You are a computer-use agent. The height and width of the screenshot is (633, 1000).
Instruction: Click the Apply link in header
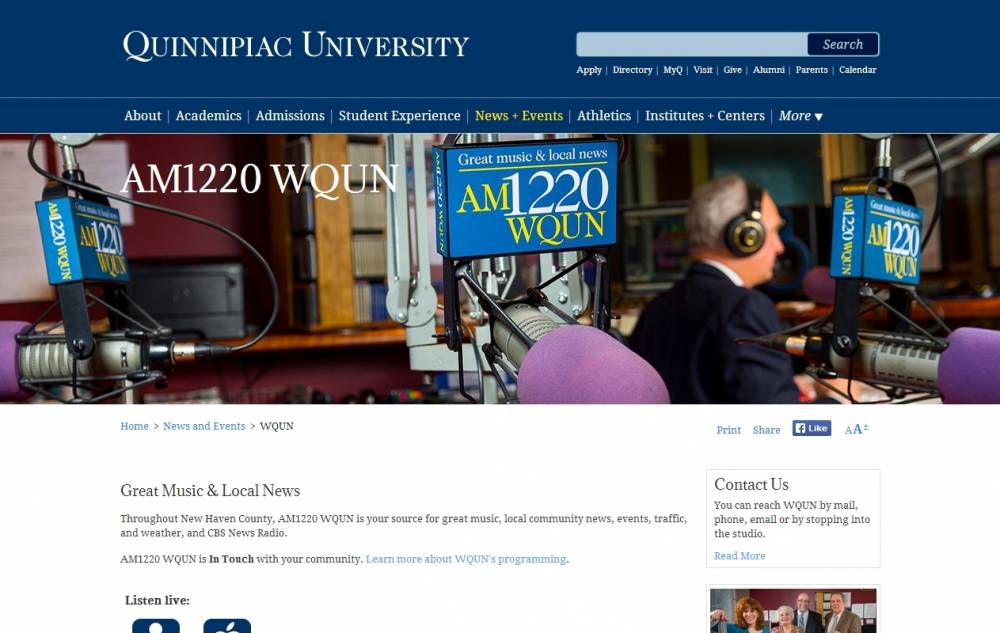589,70
